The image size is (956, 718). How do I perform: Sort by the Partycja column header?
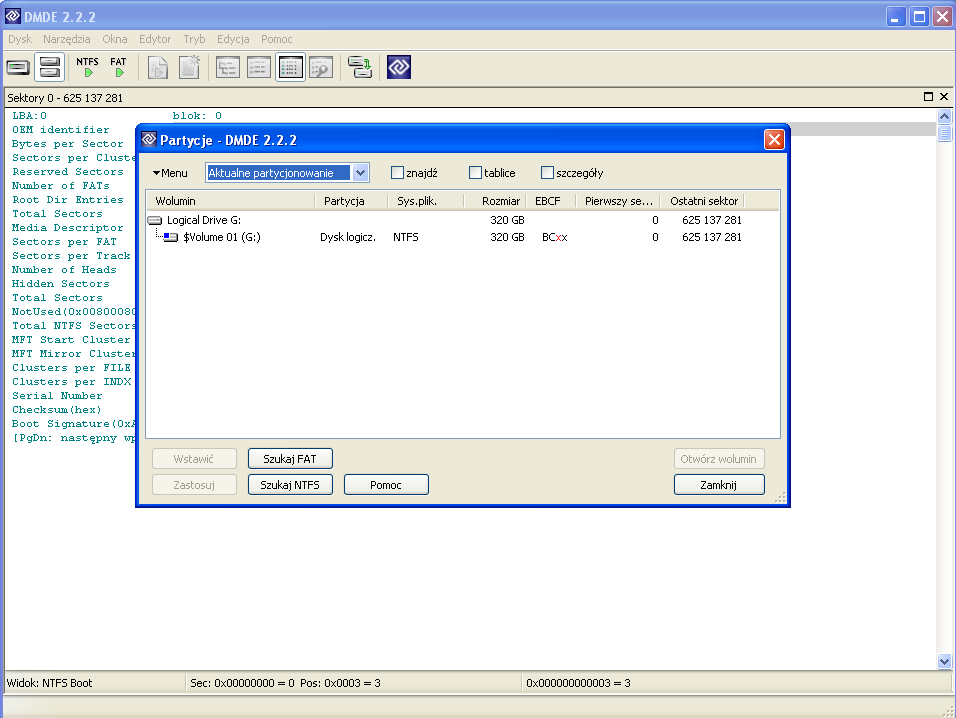click(x=351, y=201)
